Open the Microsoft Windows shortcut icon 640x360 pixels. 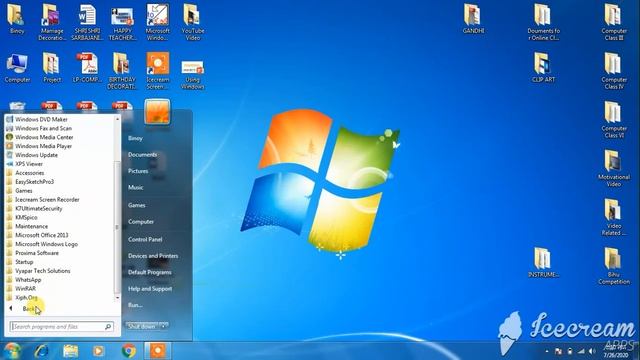click(158, 22)
